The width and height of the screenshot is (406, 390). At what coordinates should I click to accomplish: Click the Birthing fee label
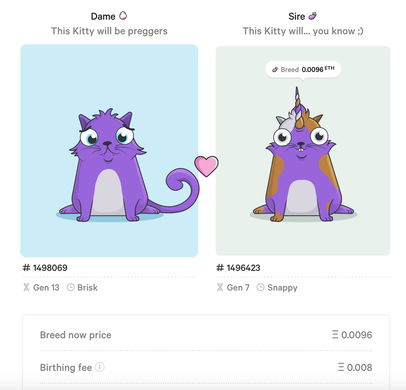point(66,367)
